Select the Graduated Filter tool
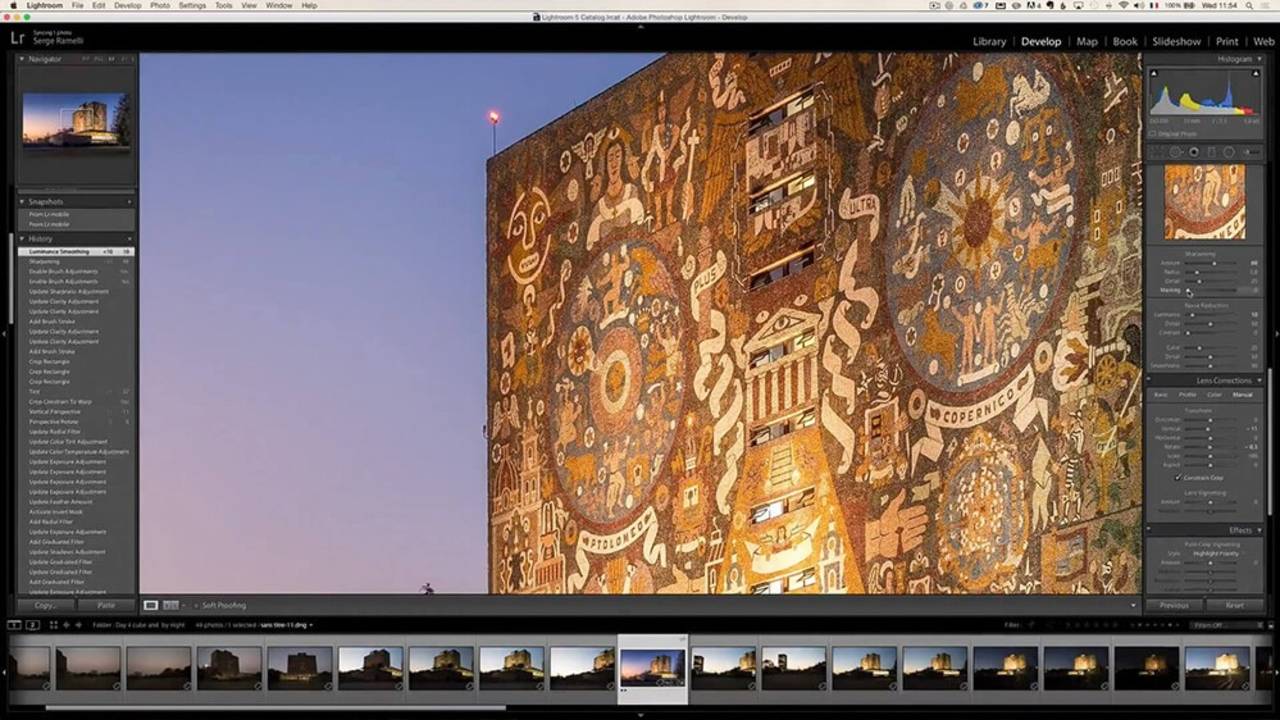This screenshot has height=720, width=1280. 1211,152
